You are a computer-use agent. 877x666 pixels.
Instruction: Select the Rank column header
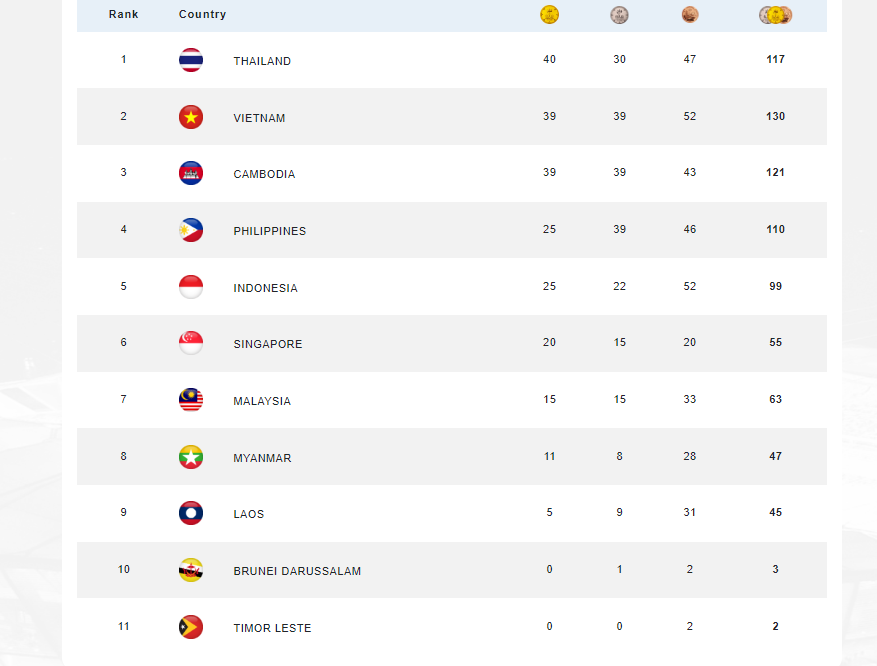click(x=124, y=15)
